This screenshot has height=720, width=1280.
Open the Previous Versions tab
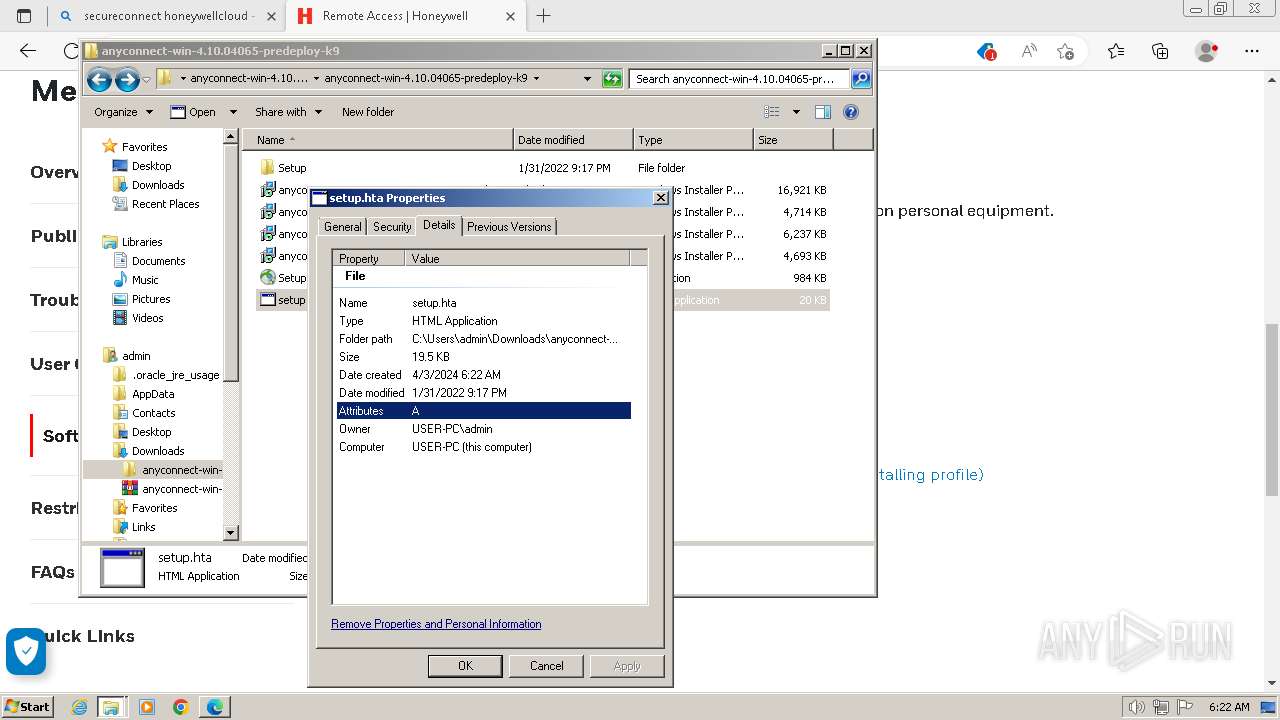[x=509, y=227]
